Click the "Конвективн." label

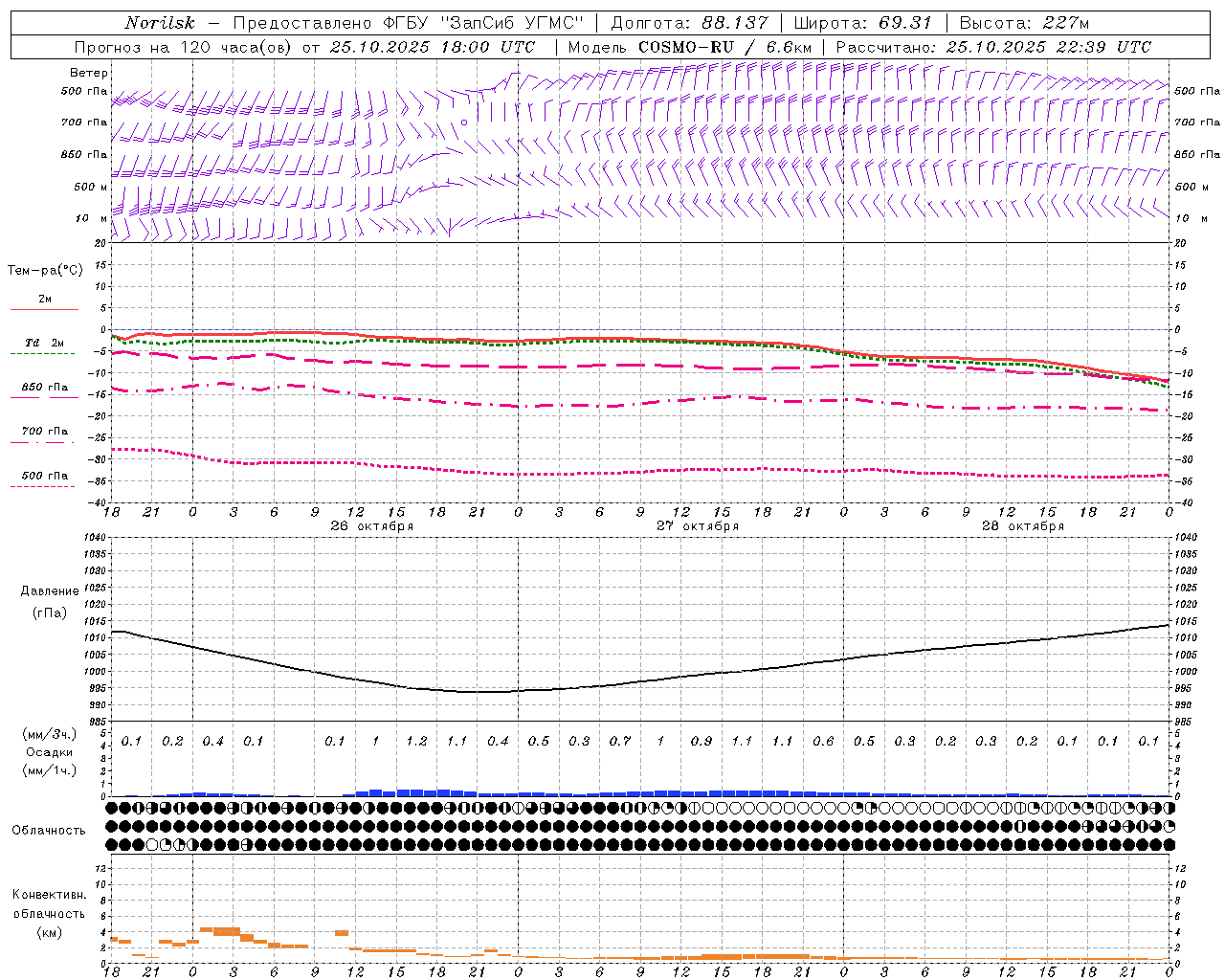pyautogui.click(x=49, y=895)
